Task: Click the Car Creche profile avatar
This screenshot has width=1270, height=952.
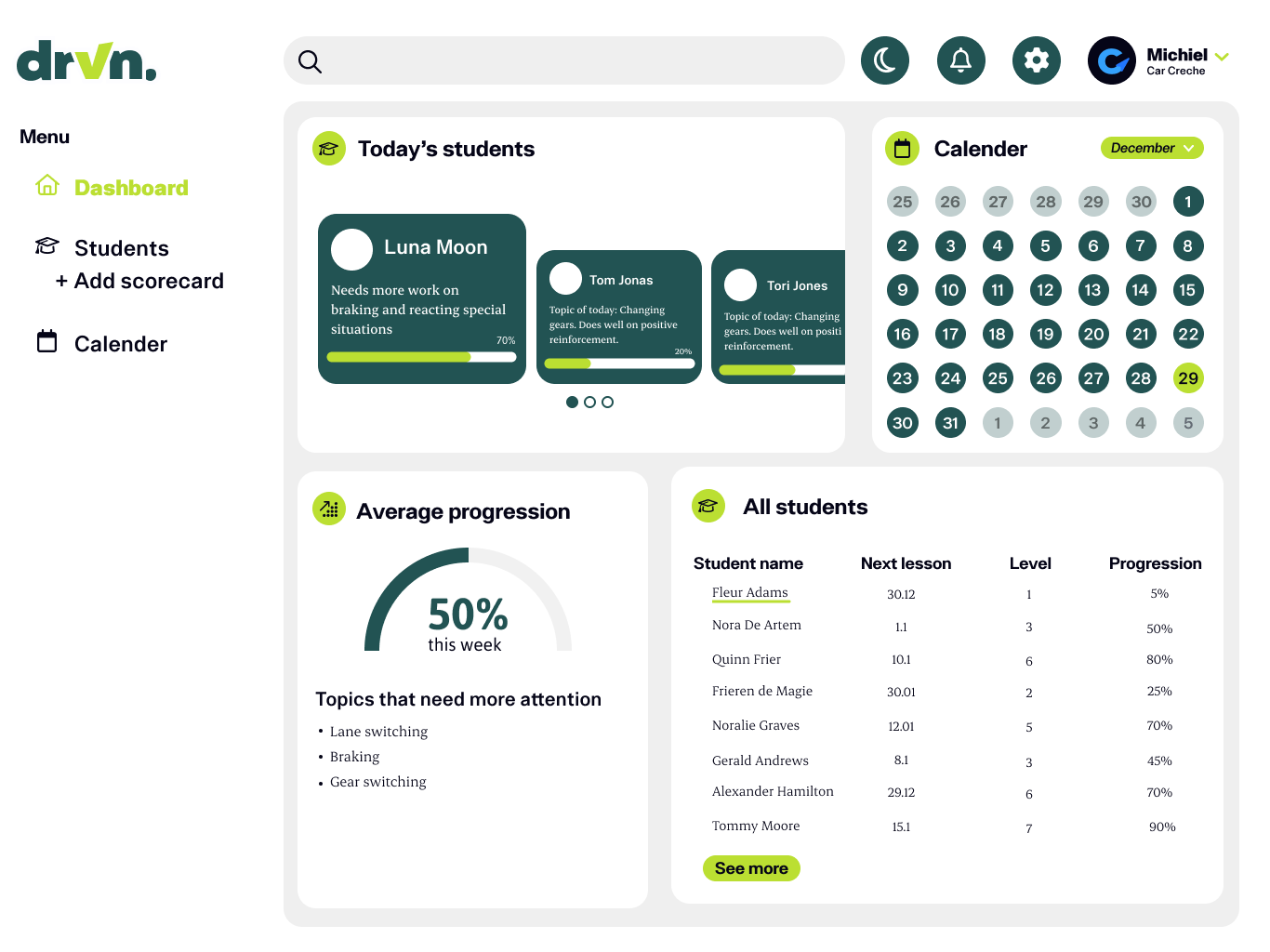Action: 1111,61
